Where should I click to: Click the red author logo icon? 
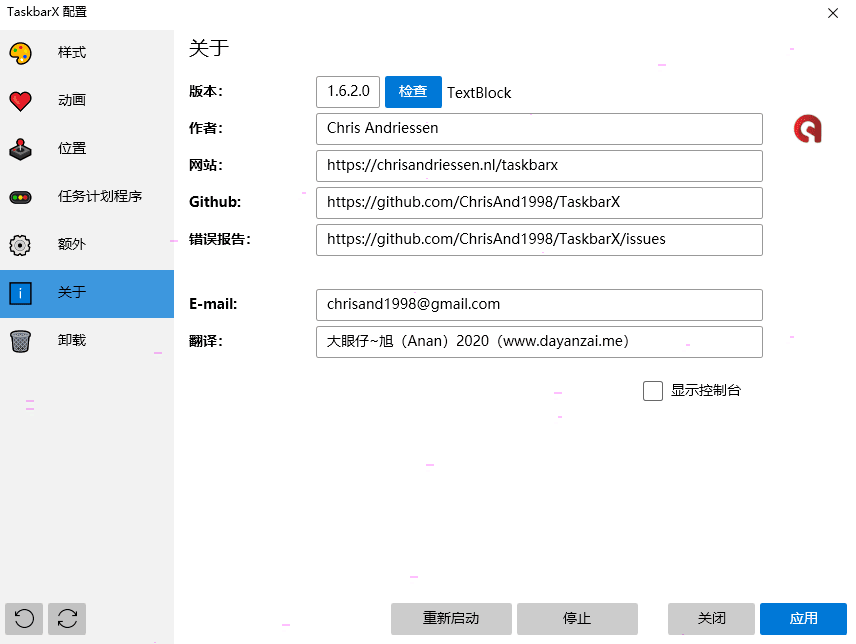point(807,129)
